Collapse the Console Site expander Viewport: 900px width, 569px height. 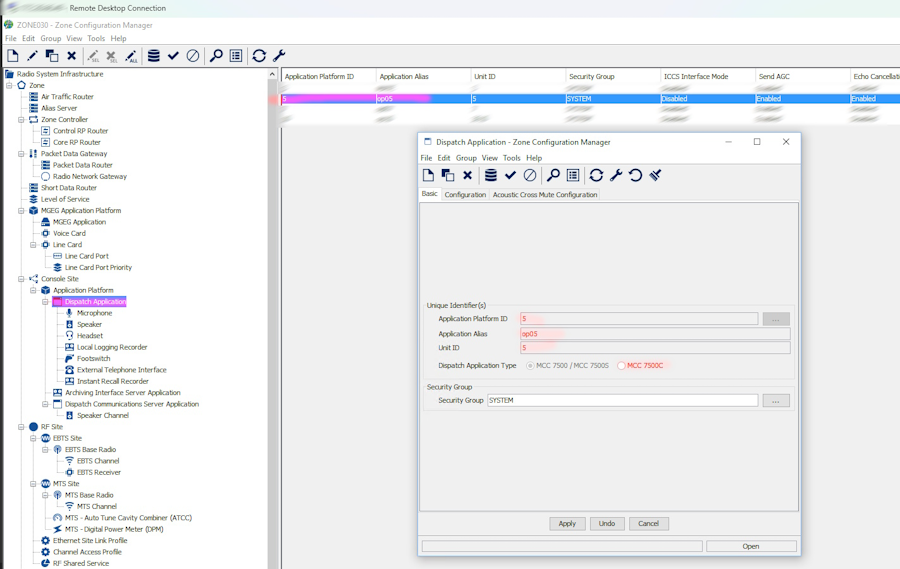pos(21,279)
